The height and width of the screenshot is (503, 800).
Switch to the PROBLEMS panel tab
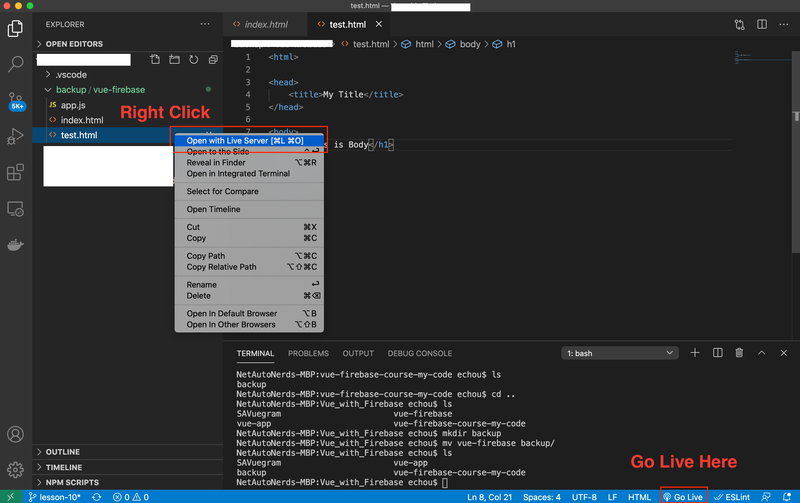(x=308, y=353)
